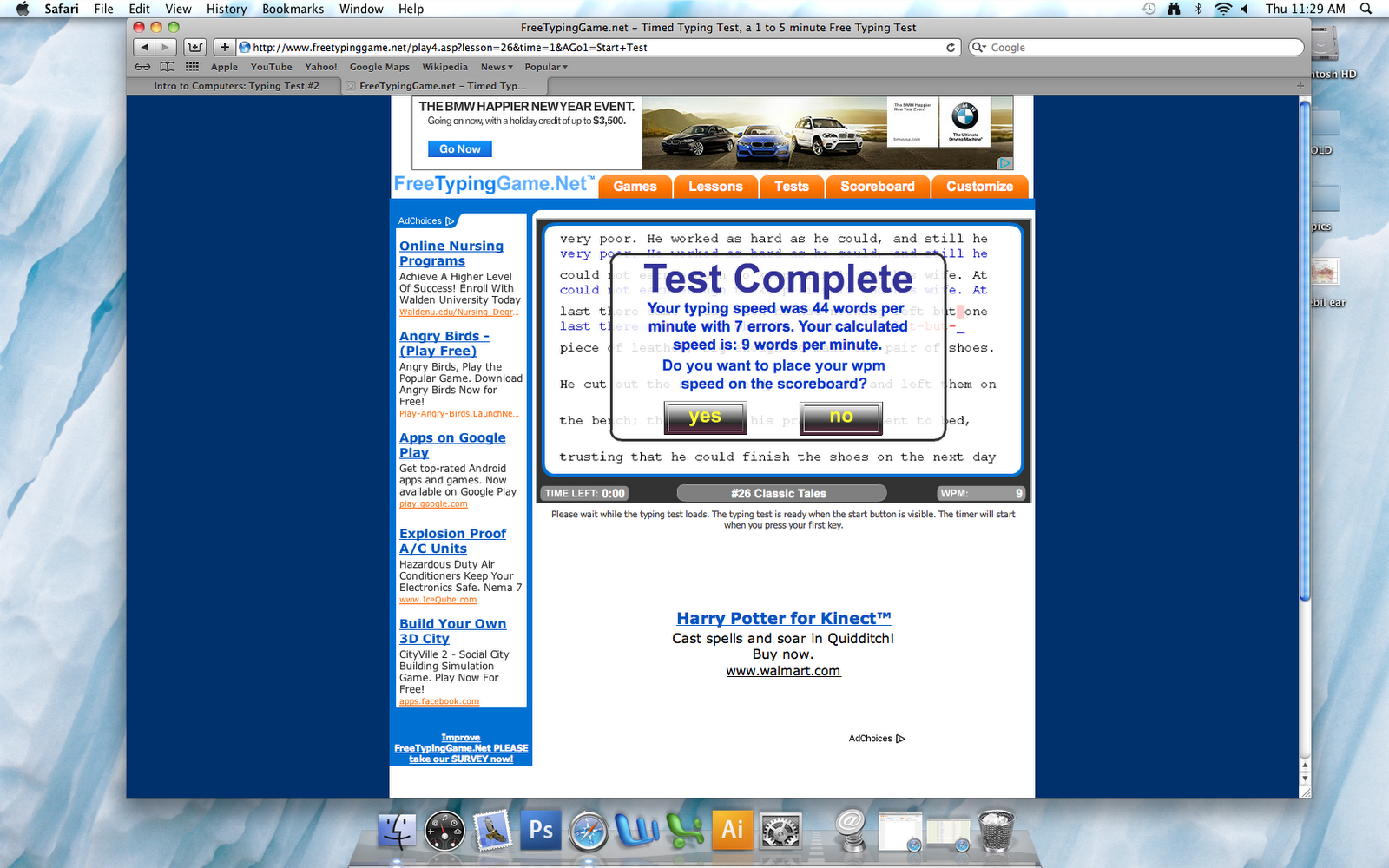Open the History menu

click(x=227, y=9)
